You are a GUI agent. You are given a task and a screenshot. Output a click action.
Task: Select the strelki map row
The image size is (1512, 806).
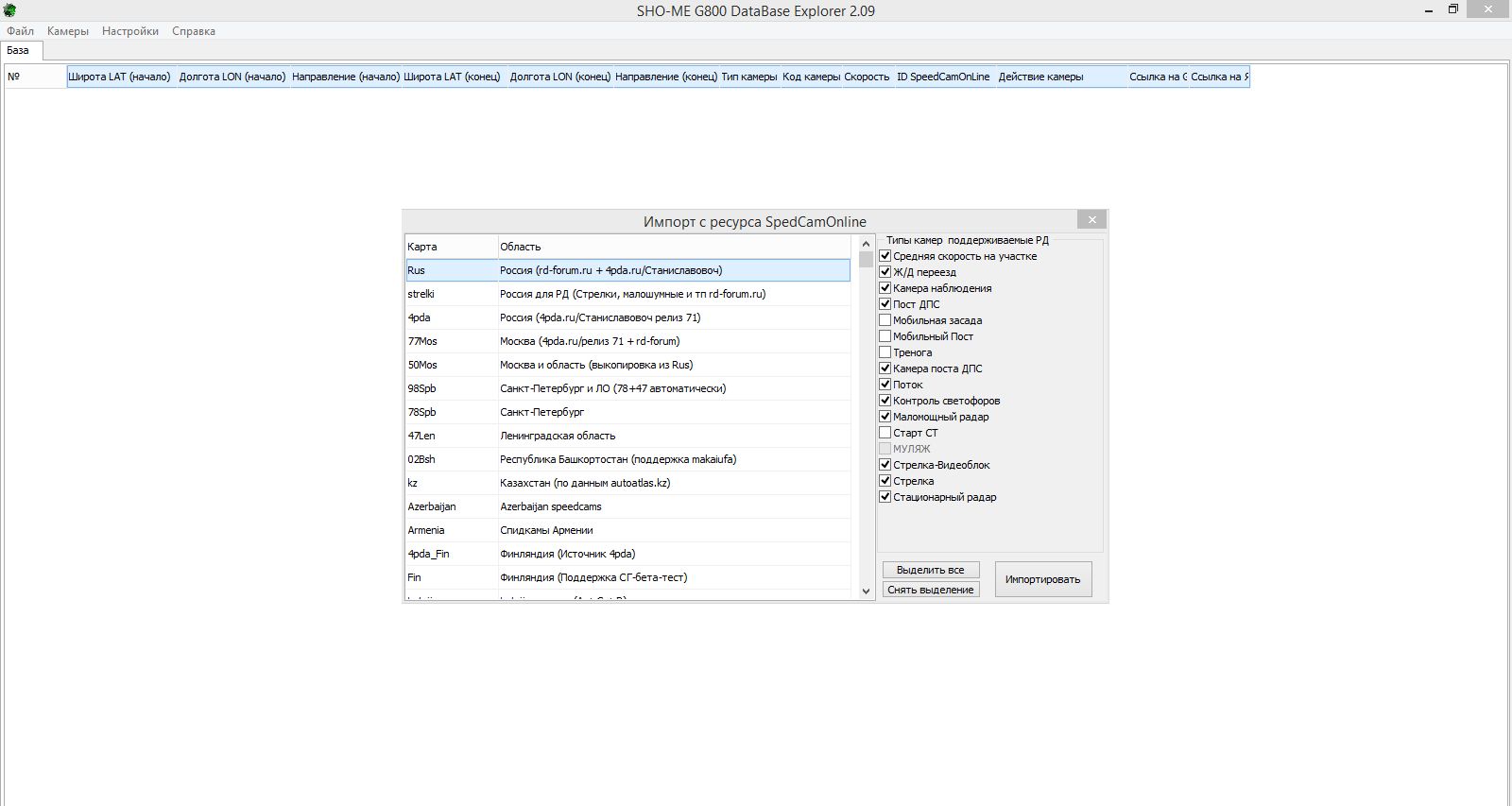627,294
